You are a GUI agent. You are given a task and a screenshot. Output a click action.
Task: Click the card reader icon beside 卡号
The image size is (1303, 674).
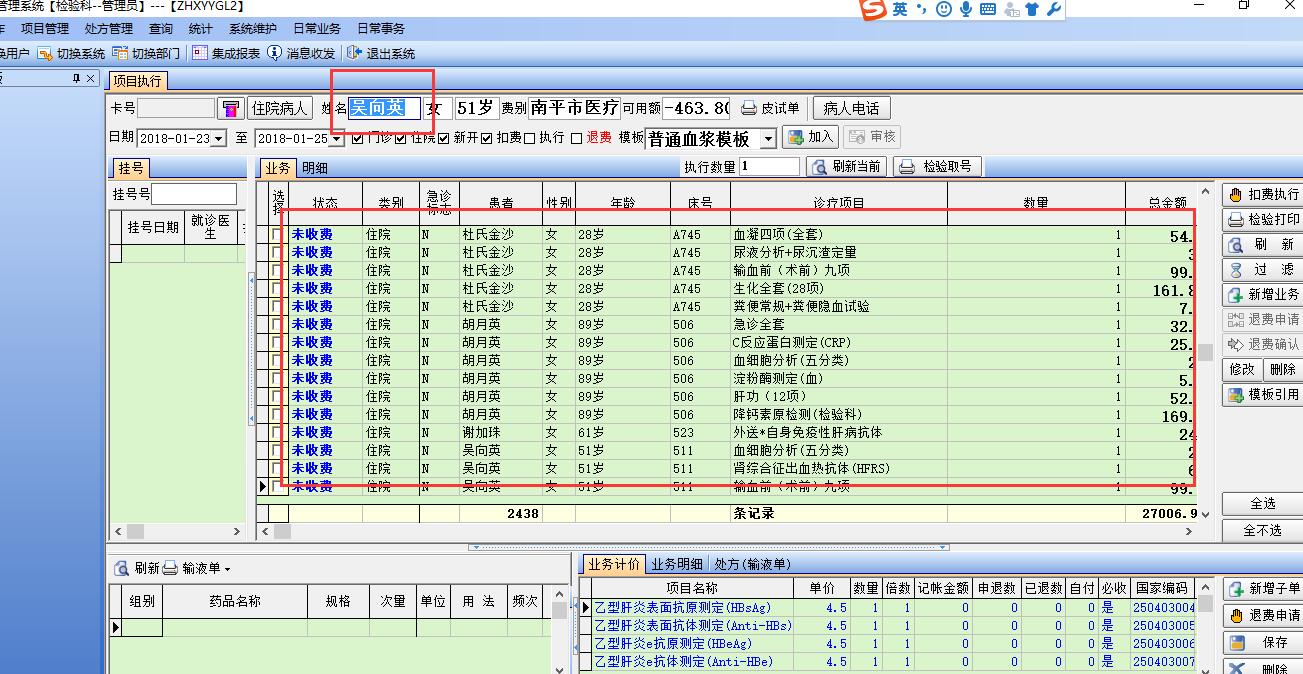pyautogui.click(x=231, y=108)
